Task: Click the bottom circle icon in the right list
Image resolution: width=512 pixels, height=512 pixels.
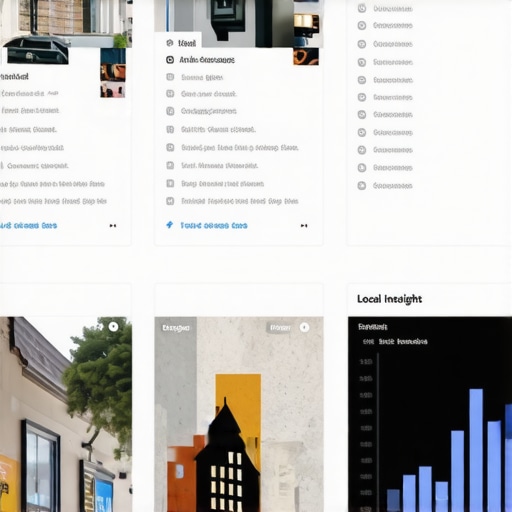Action: click(x=362, y=186)
